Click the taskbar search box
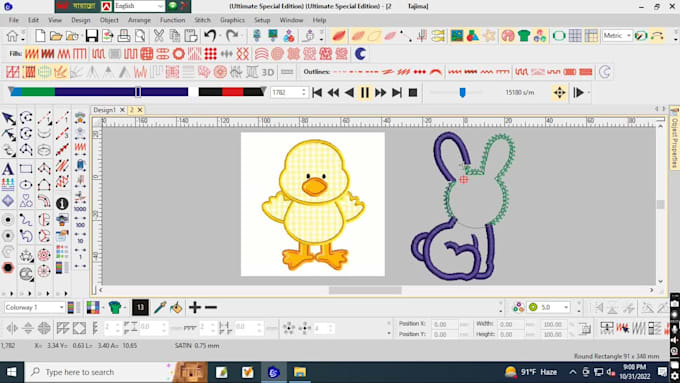This screenshot has width=680, height=383. coord(98,372)
